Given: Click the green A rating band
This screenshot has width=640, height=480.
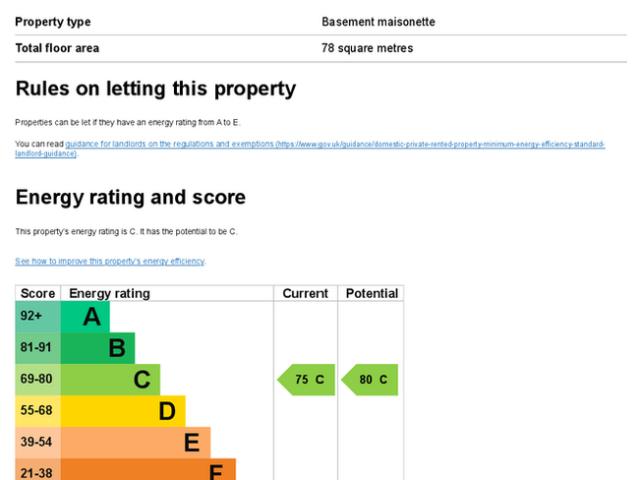Looking at the screenshot, I should 85,317.
